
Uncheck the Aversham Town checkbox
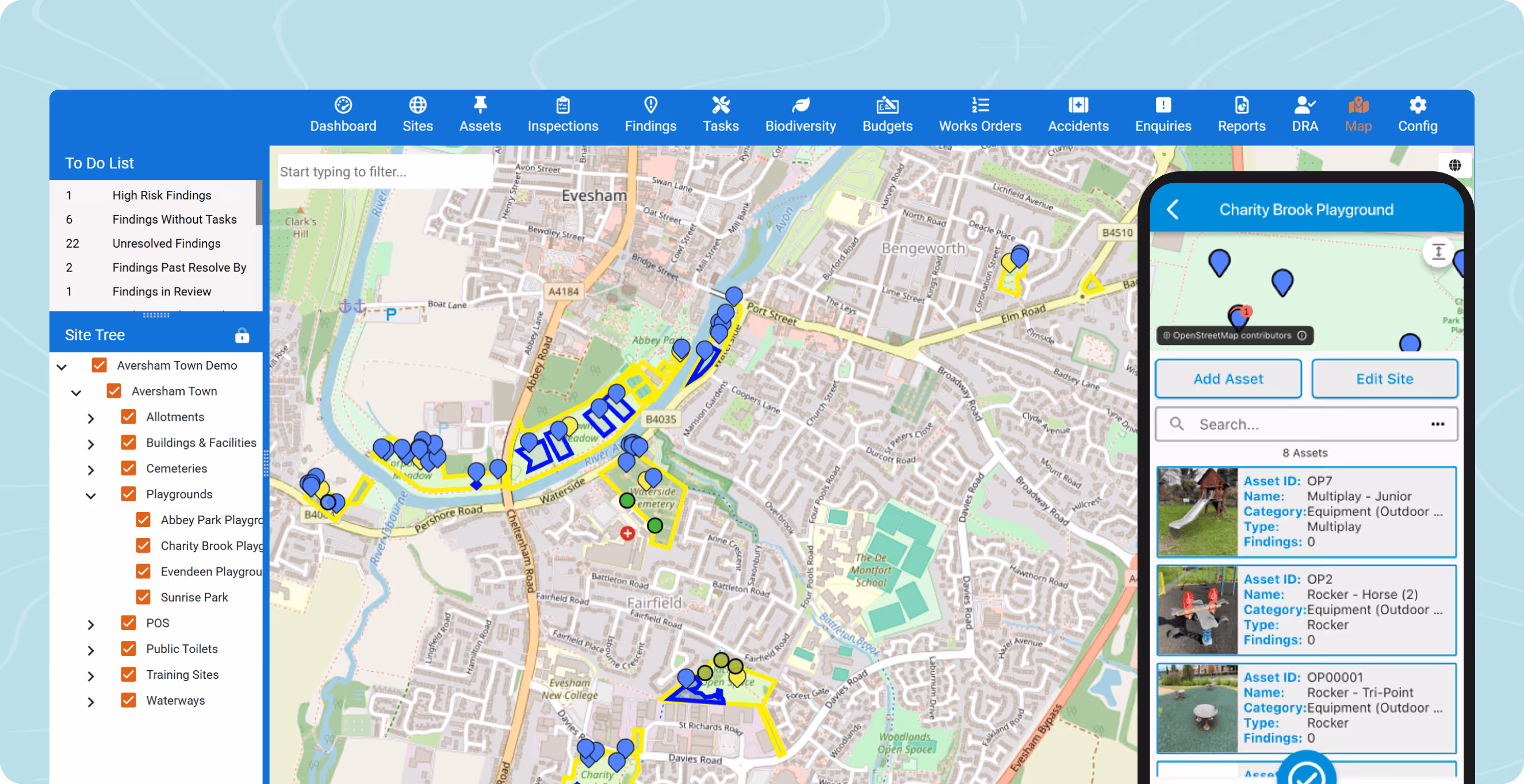(114, 391)
